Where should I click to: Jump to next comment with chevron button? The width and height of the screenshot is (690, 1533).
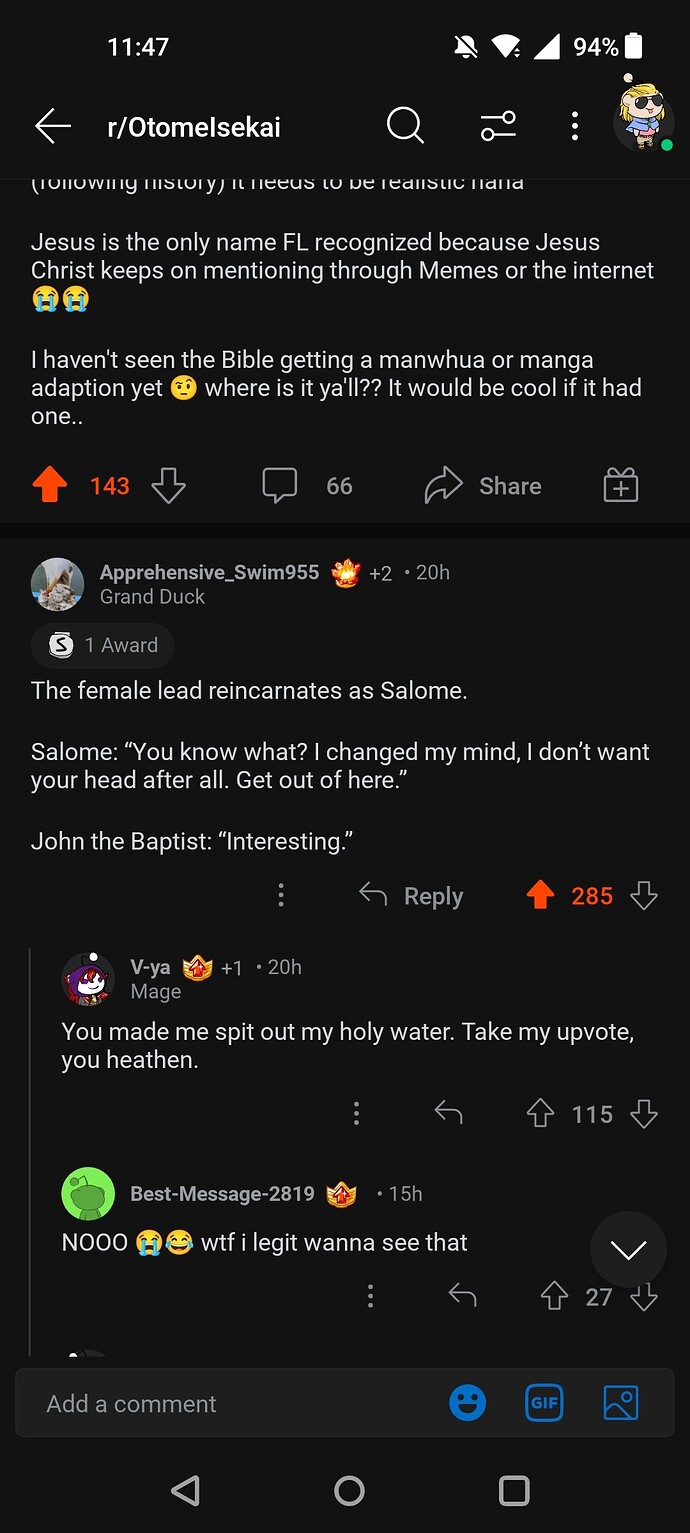point(628,1250)
